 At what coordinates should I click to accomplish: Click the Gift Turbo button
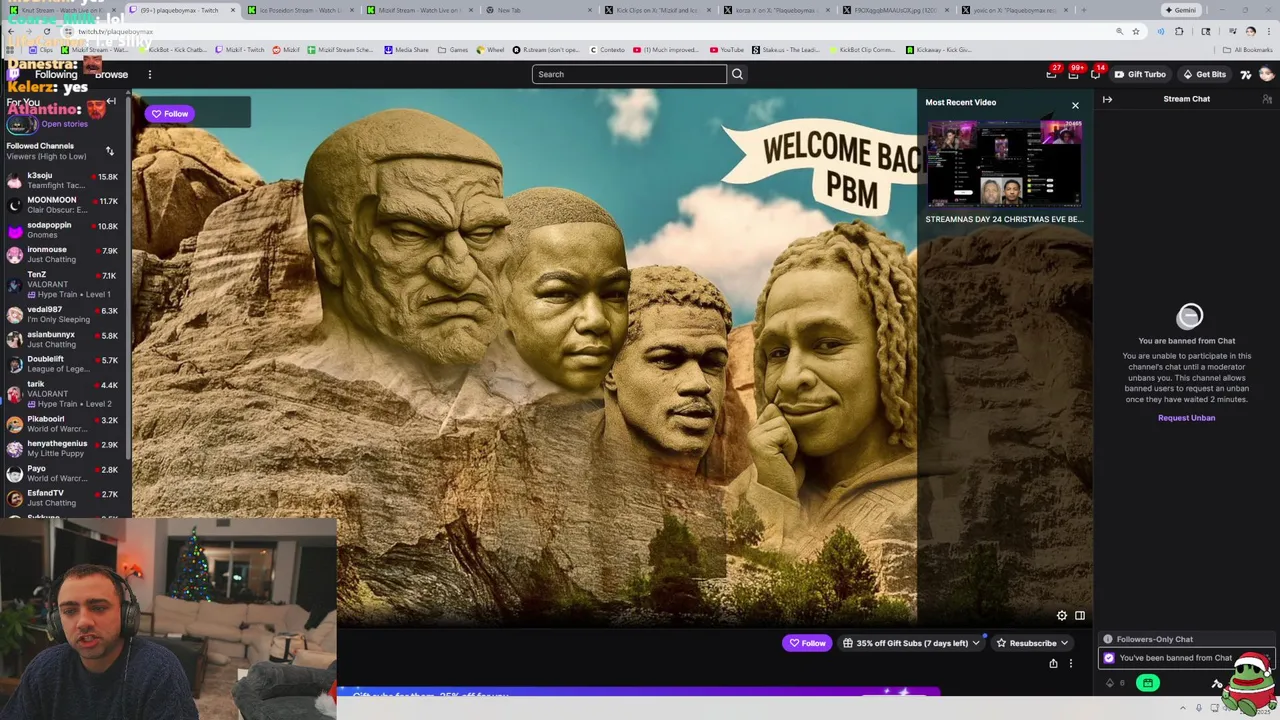[x=1140, y=74]
